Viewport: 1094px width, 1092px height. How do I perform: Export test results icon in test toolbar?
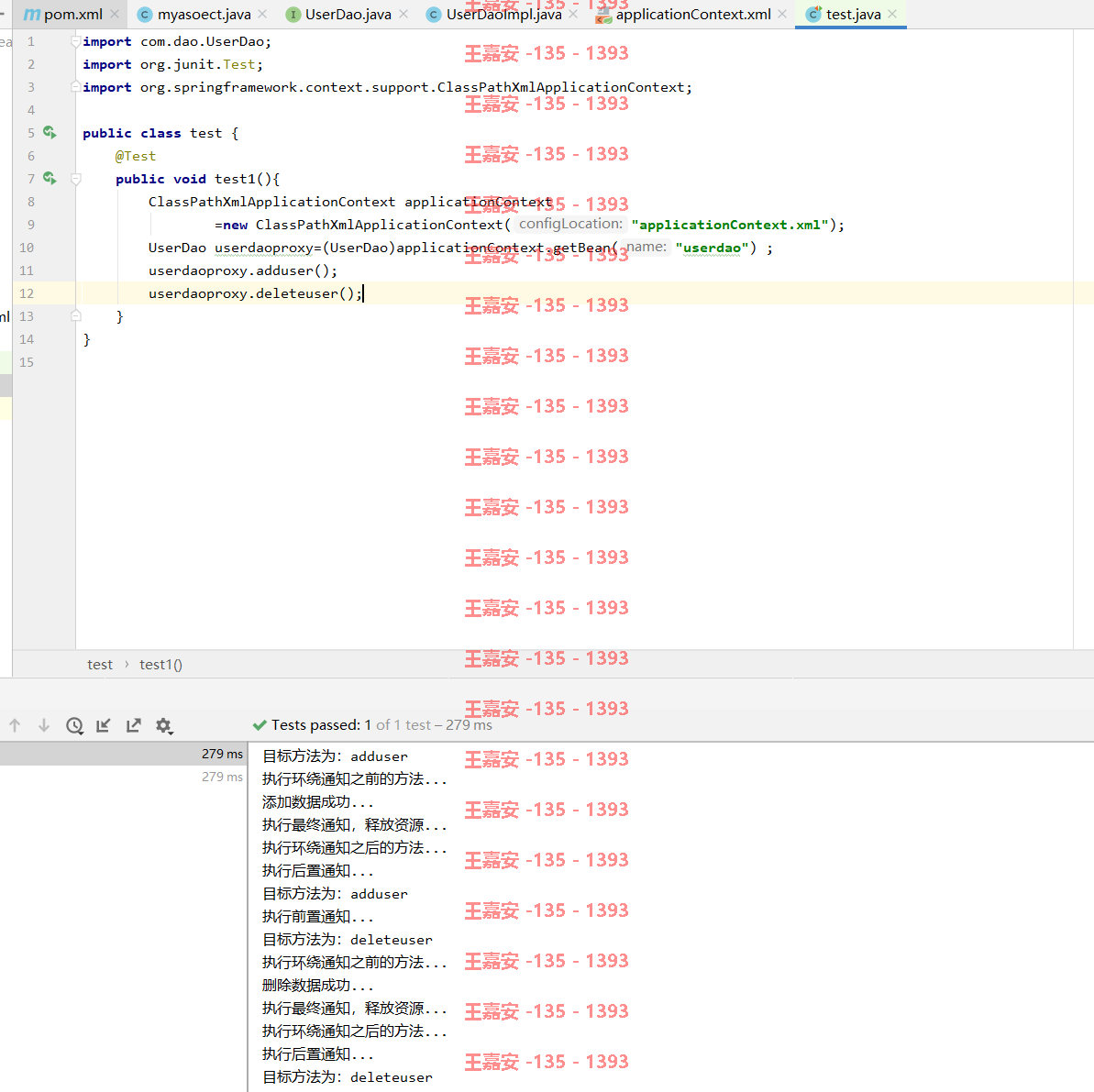click(133, 725)
